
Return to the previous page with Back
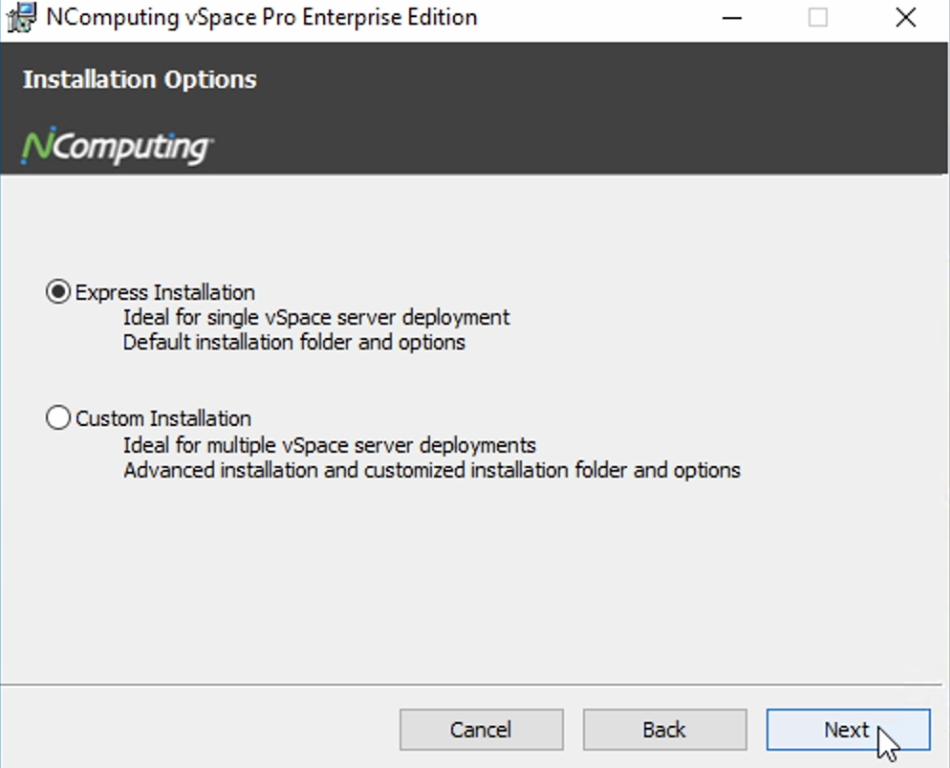click(x=665, y=730)
